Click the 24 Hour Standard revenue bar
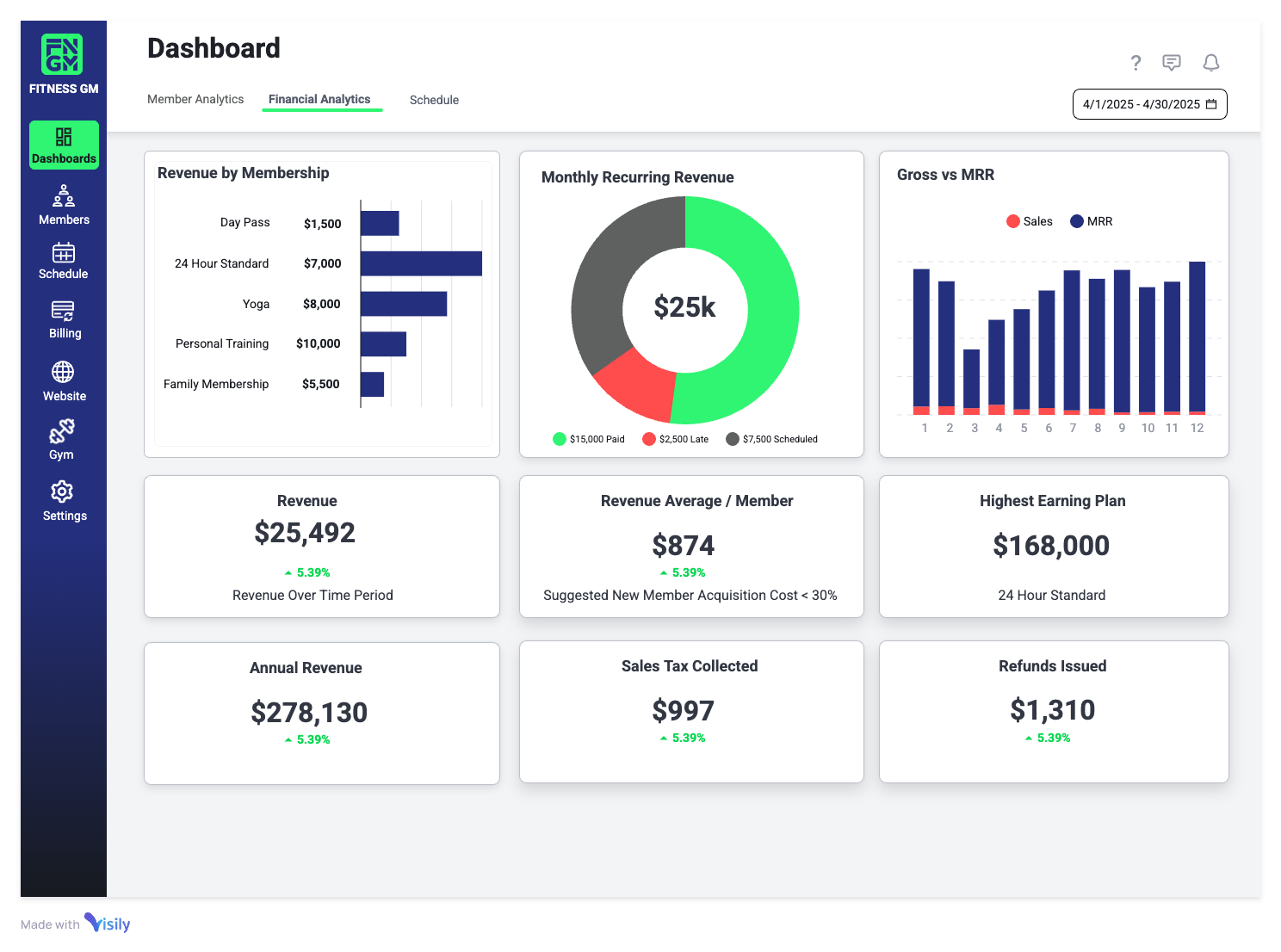The width and height of the screenshot is (1281, 952). tap(421, 263)
